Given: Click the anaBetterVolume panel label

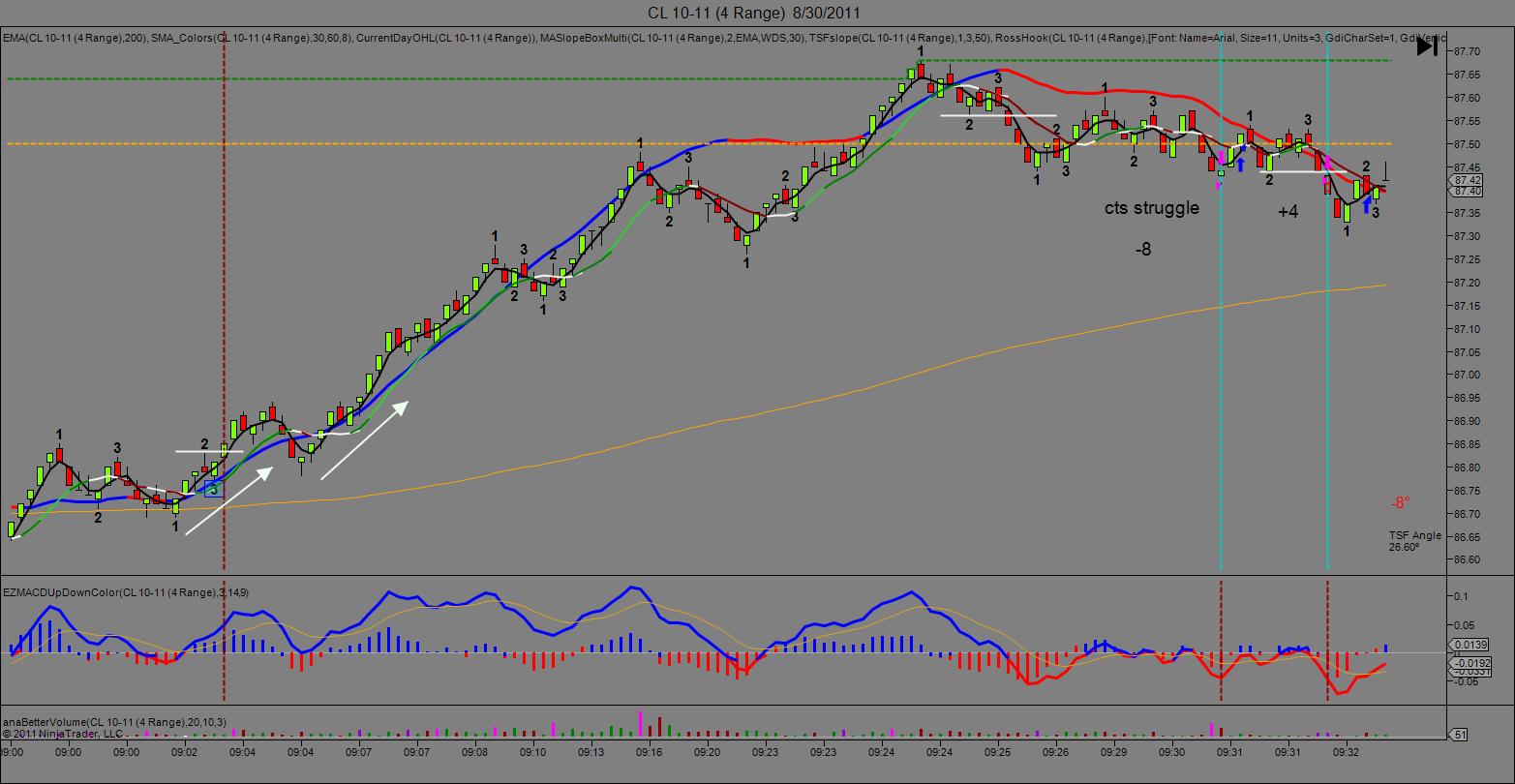Looking at the screenshot, I should [x=114, y=722].
